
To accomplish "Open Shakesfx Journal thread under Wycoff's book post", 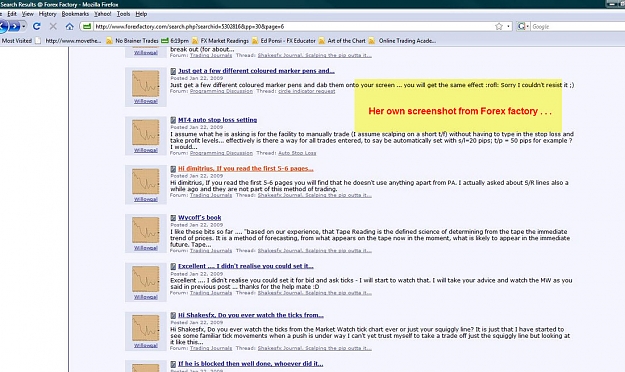I will pyautogui.click(x=314, y=251).
